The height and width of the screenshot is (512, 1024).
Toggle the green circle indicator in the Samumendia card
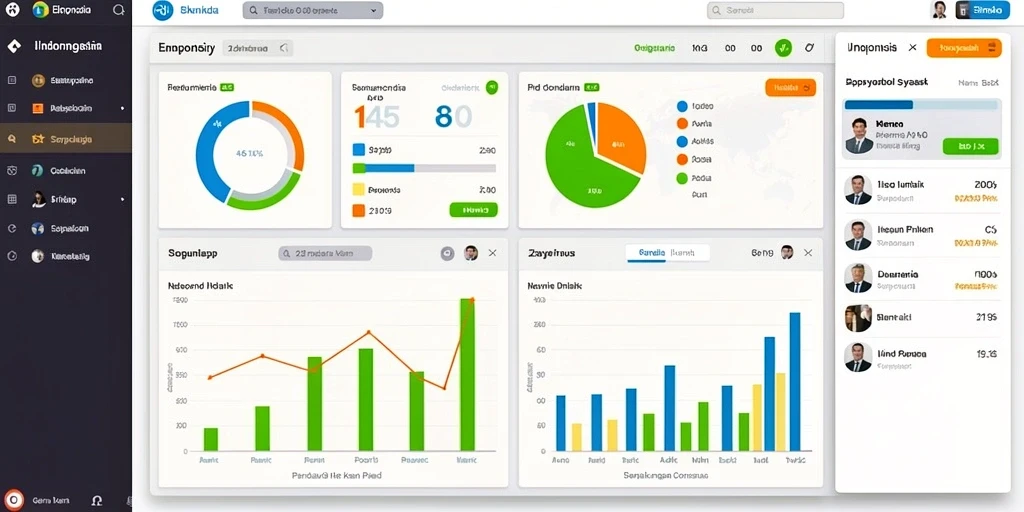(x=492, y=87)
